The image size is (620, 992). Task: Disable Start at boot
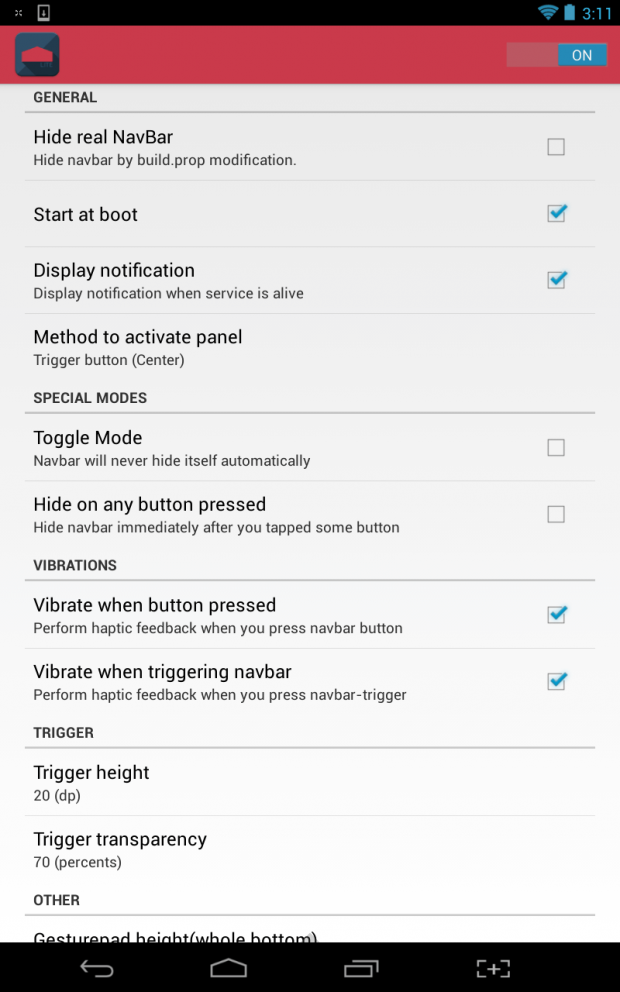(556, 213)
